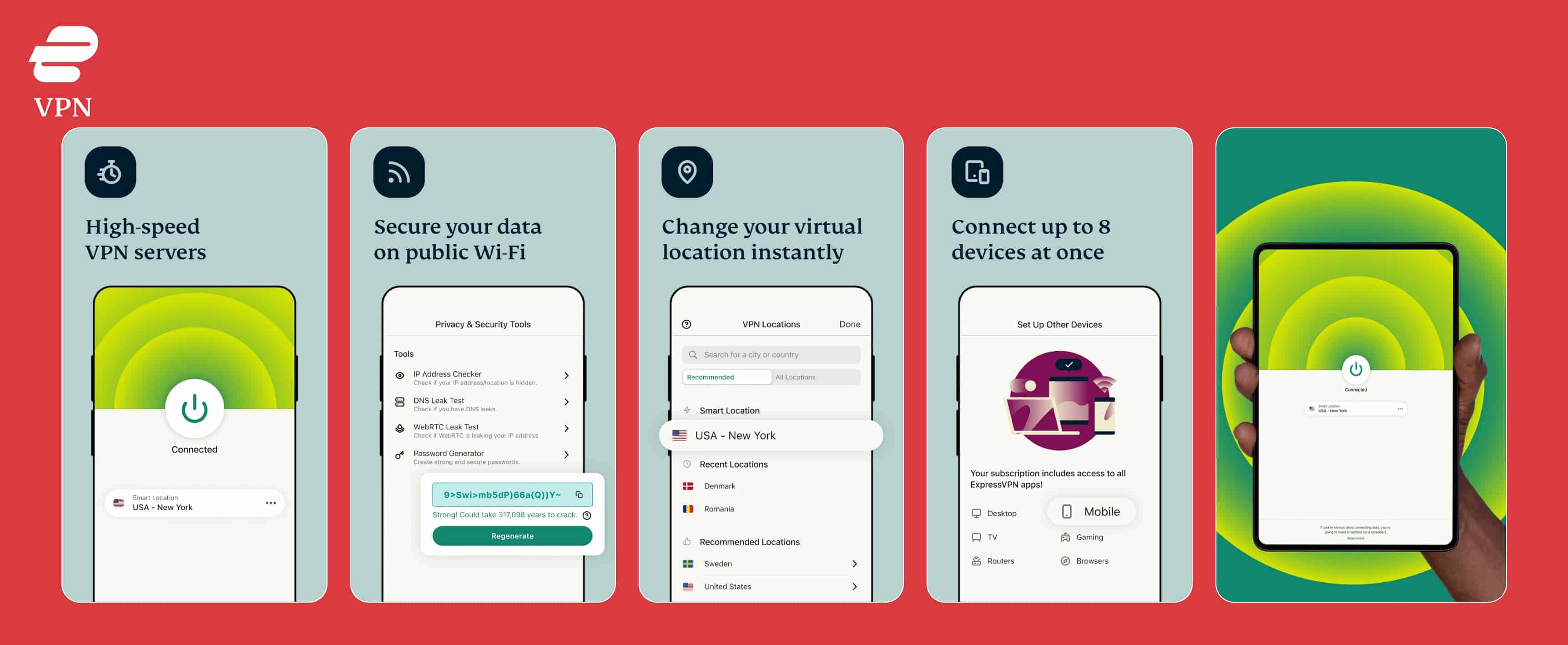Viewport: 1568px width, 645px height.
Task: Search for a city or country field
Action: (x=770, y=354)
